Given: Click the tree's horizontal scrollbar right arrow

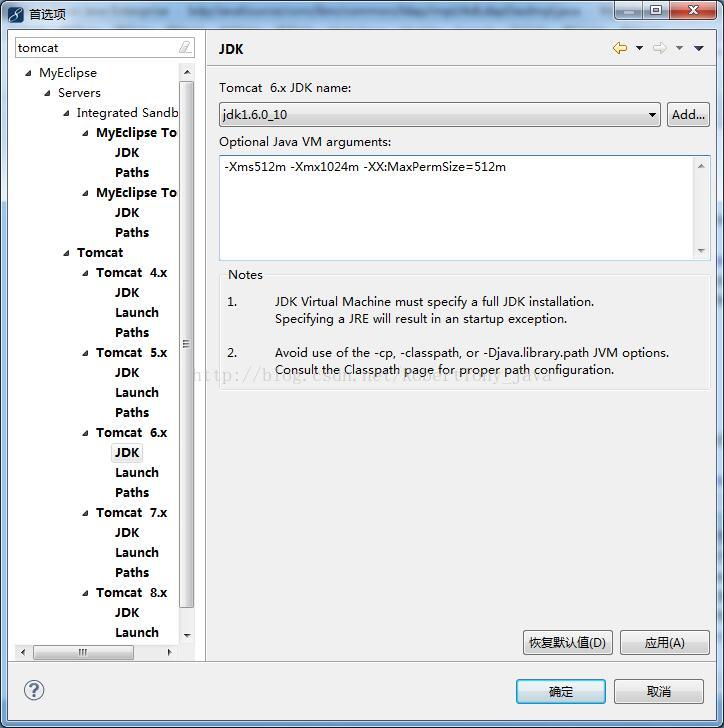Looking at the screenshot, I should pyautogui.click(x=170, y=652).
